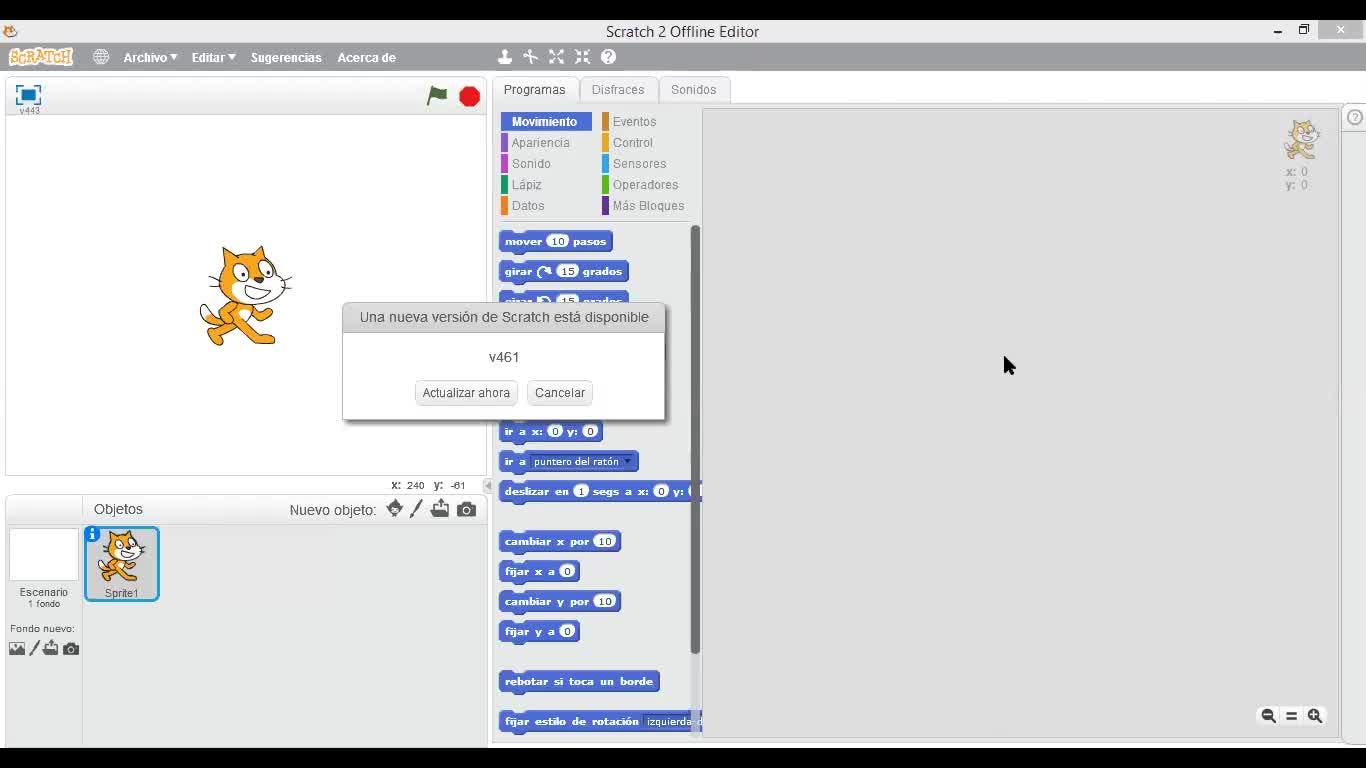Create new sprite from camera
1366x768 pixels.
tap(466, 510)
